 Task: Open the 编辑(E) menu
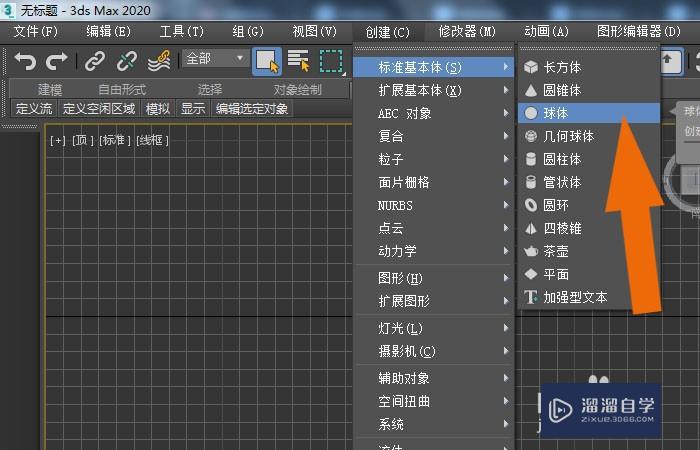click(108, 32)
